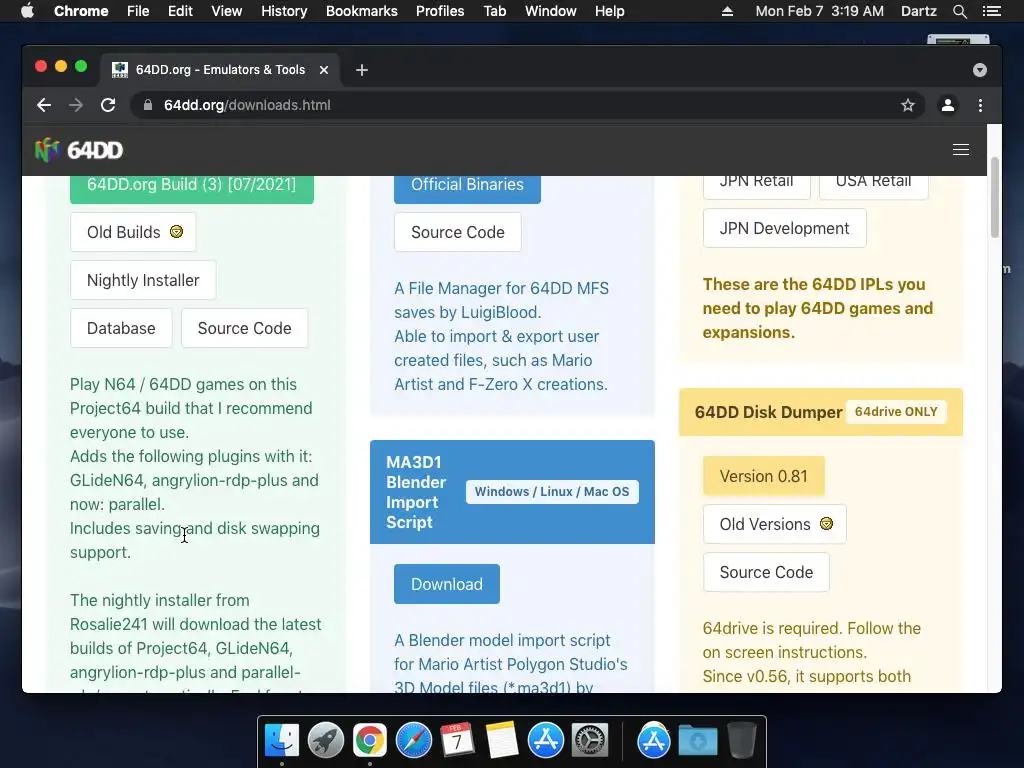The height and width of the screenshot is (768, 1024).
Task: Click the padlock site info icon
Action: (x=148, y=105)
